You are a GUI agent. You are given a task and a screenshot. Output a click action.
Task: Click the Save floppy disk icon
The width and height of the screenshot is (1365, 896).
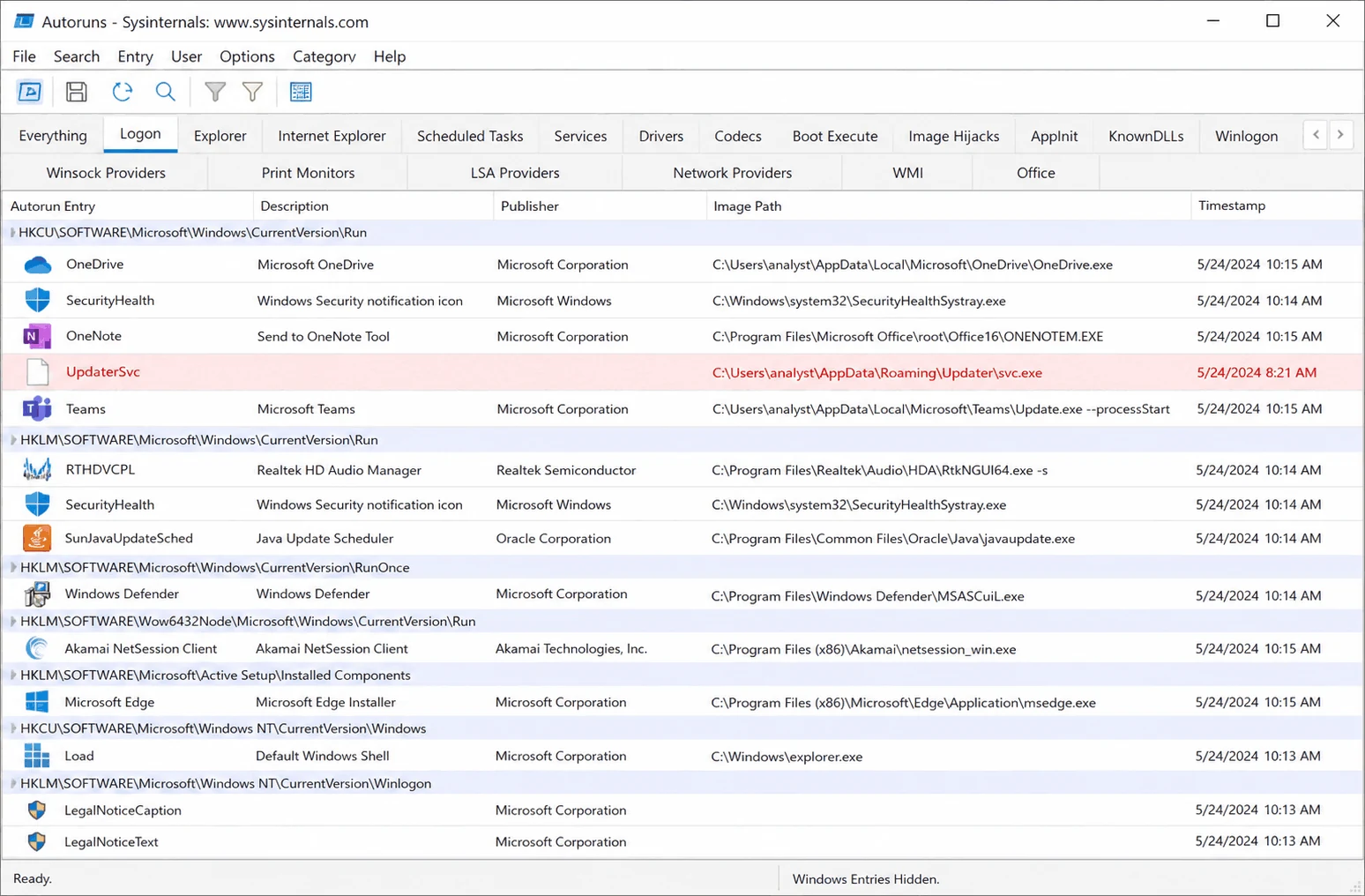[x=77, y=92]
